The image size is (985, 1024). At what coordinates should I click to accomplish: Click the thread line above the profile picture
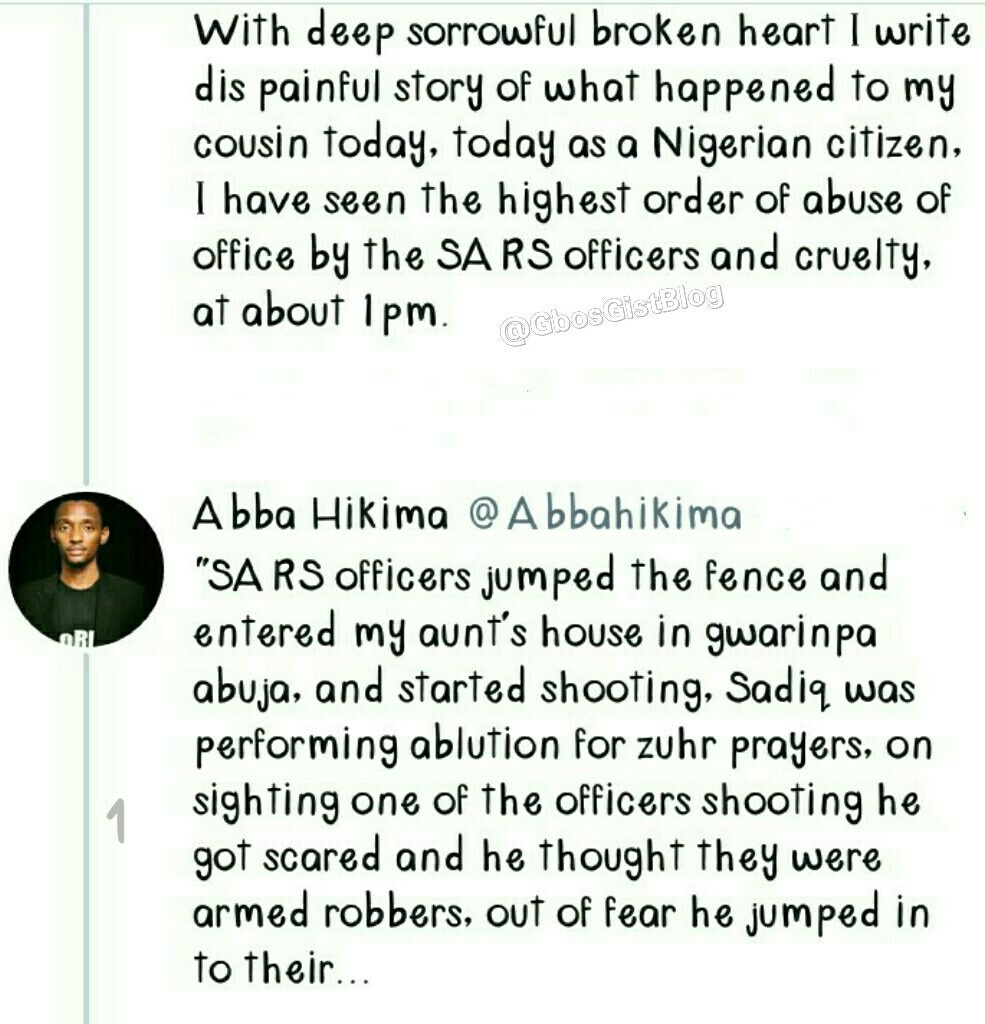[x=87, y=250]
